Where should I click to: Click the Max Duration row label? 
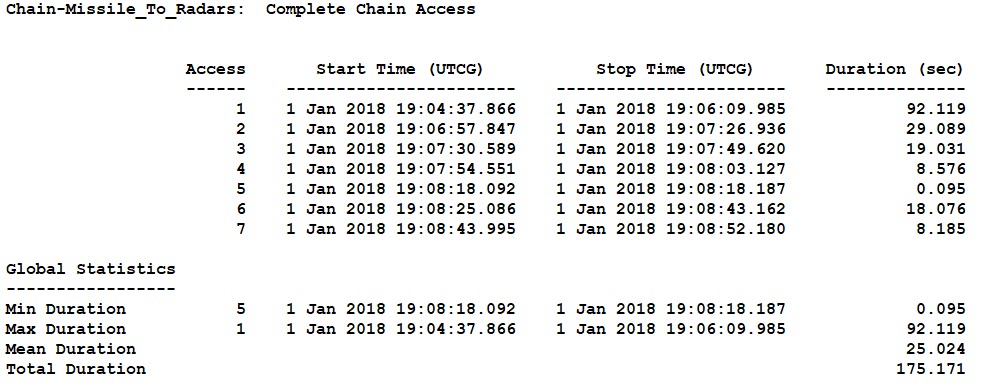tap(66, 329)
